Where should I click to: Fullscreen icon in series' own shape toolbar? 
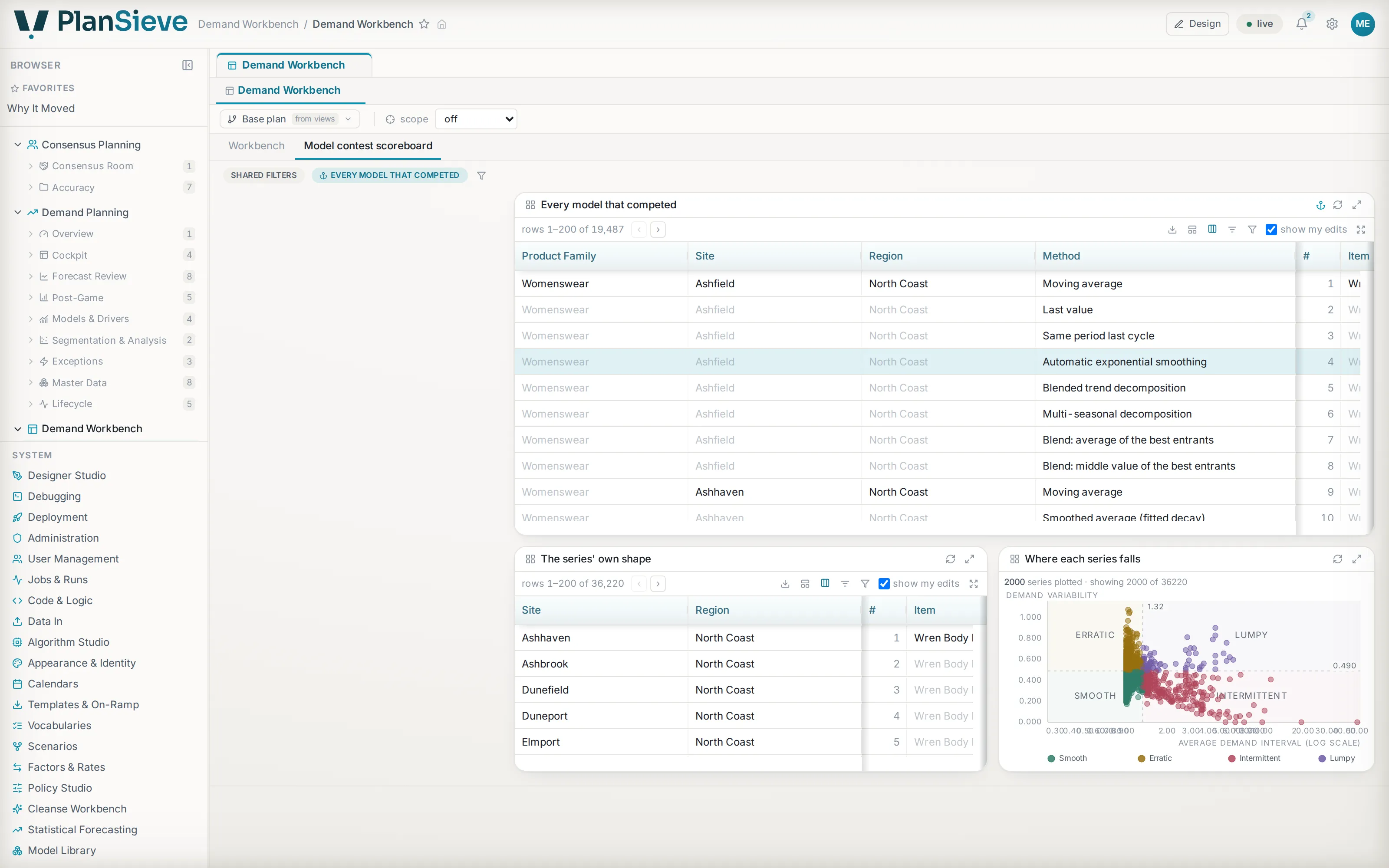point(974,584)
